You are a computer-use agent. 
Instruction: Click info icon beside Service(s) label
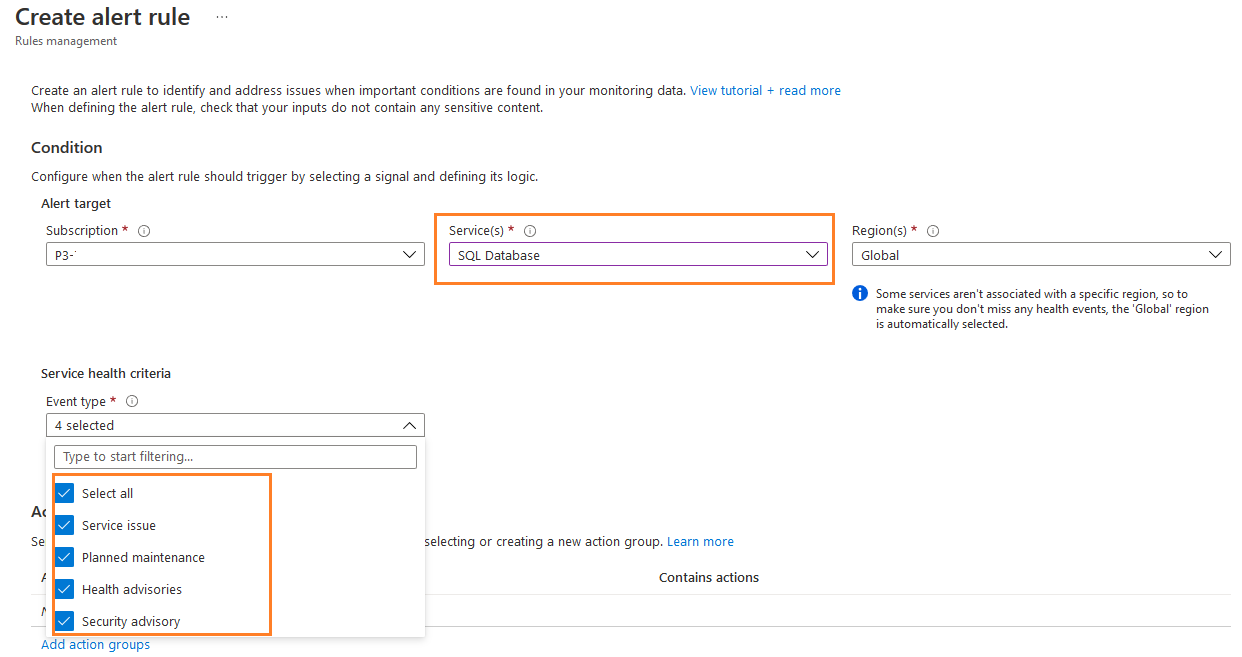[530, 231]
